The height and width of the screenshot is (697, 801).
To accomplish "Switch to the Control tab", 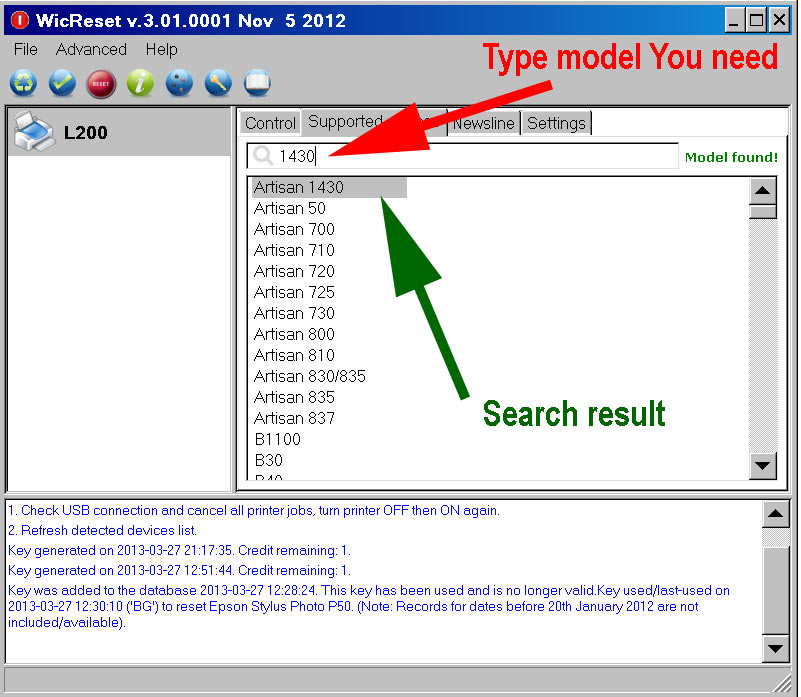I will (270, 123).
